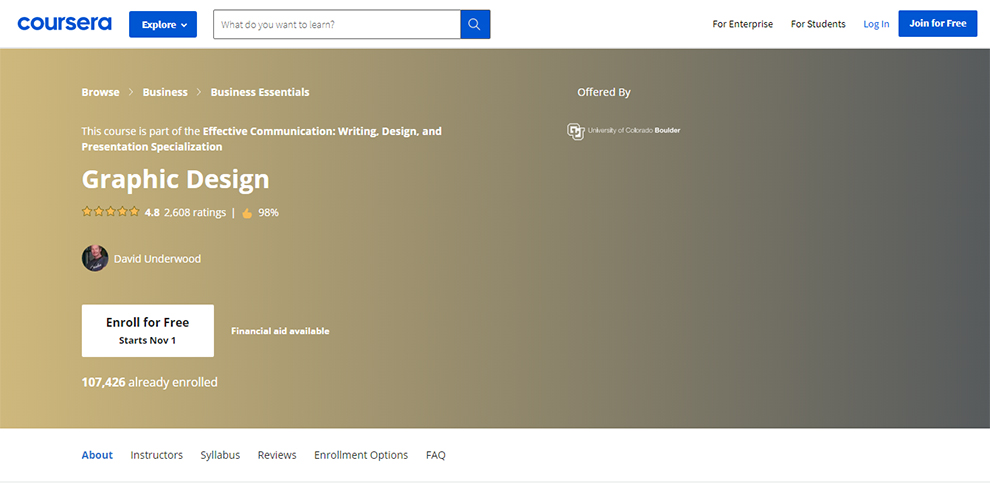Viewport: 990px width, 489px height.
Task: Switch to the FAQ tab
Action: tap(436, 455)
